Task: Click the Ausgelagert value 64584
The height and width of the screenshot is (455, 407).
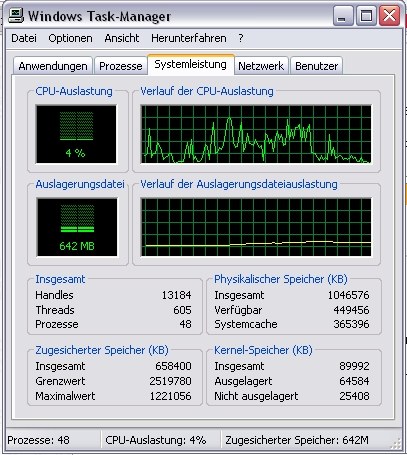Action: coord(354,381)
